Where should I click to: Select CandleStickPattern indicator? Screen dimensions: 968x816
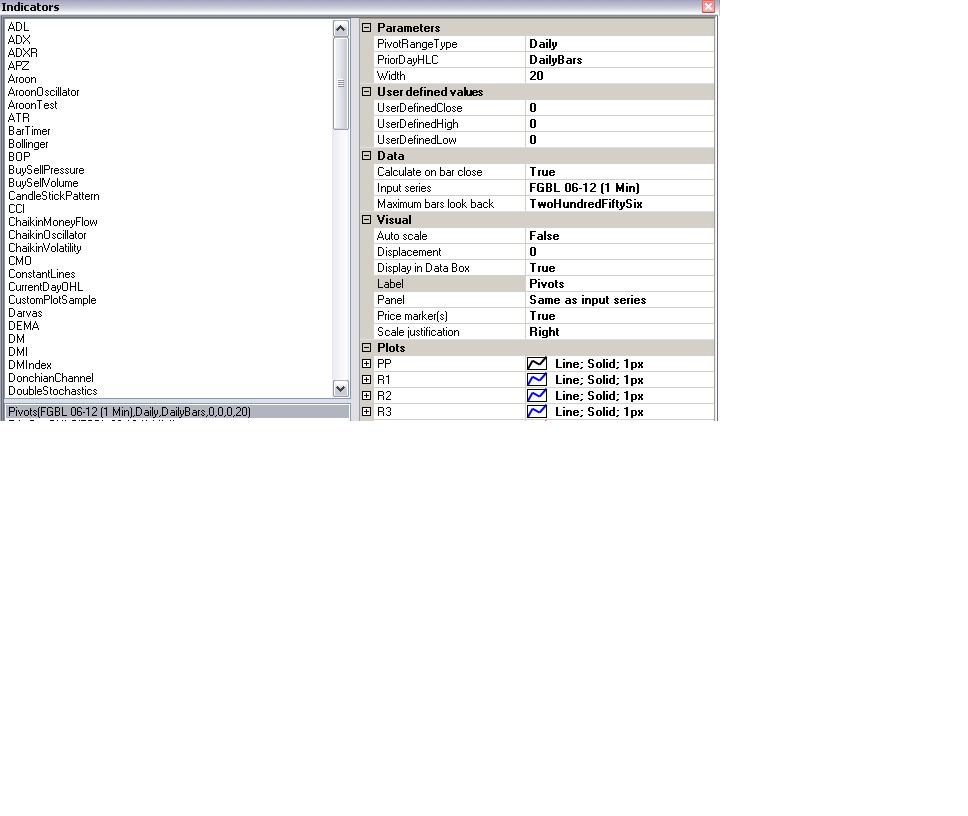pos(54,196)
